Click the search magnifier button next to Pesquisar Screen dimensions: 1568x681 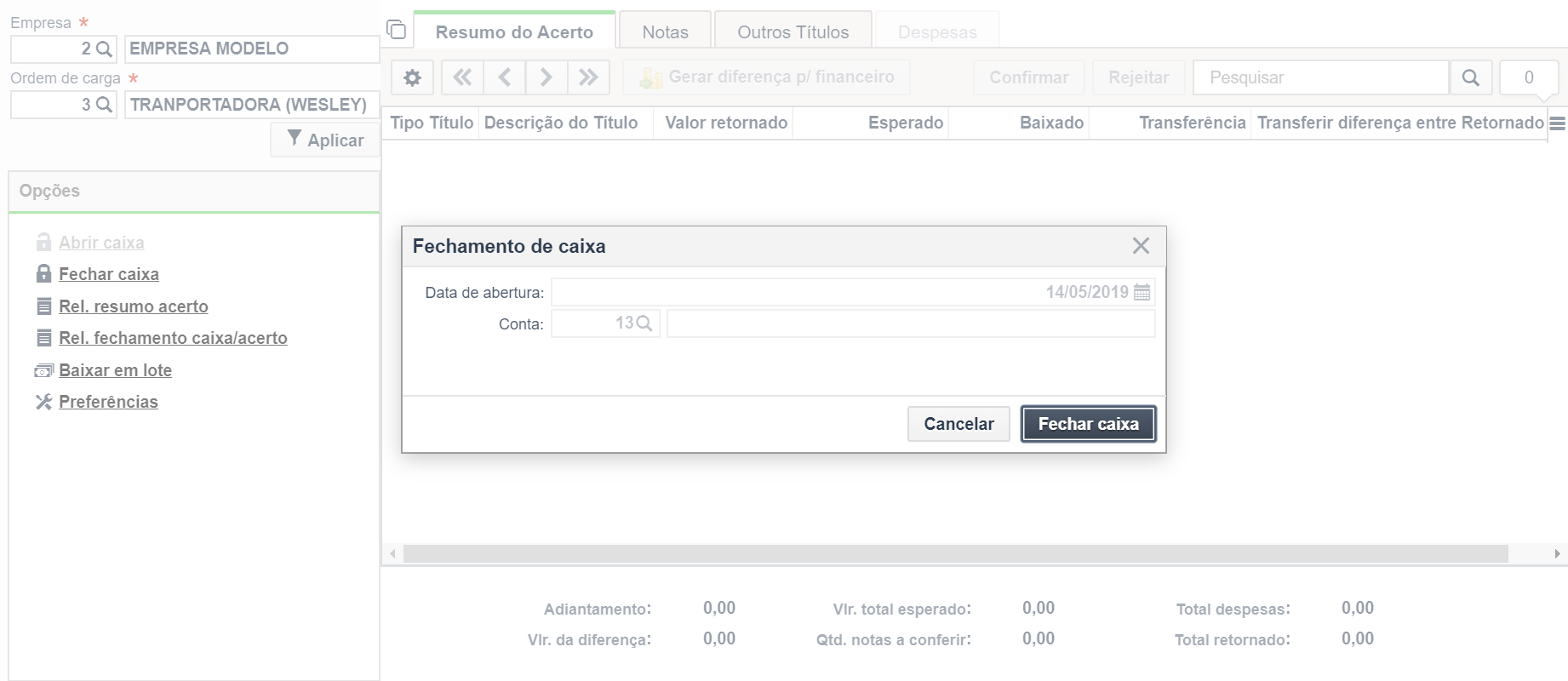click(1470, 77)
